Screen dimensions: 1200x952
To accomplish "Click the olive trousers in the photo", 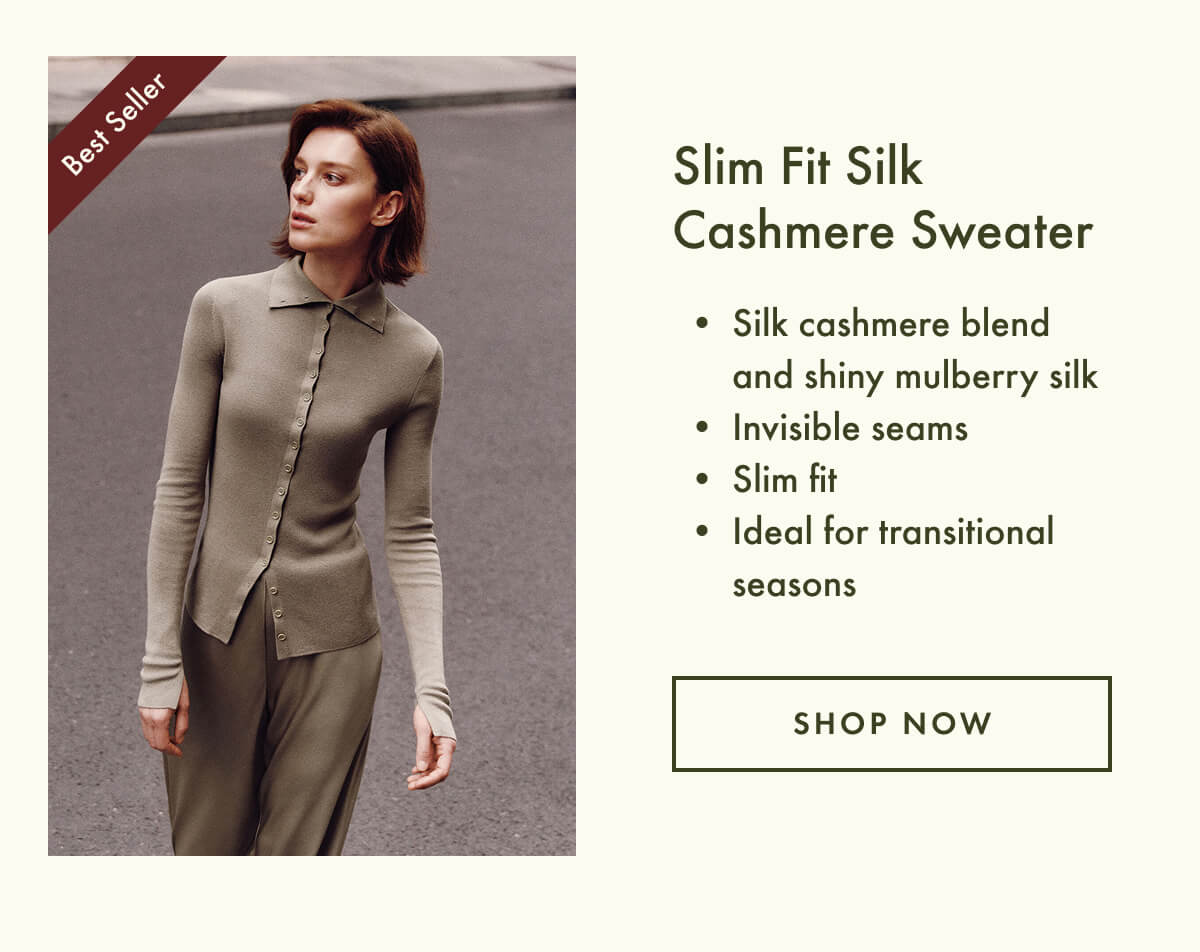I will [270, 740].
